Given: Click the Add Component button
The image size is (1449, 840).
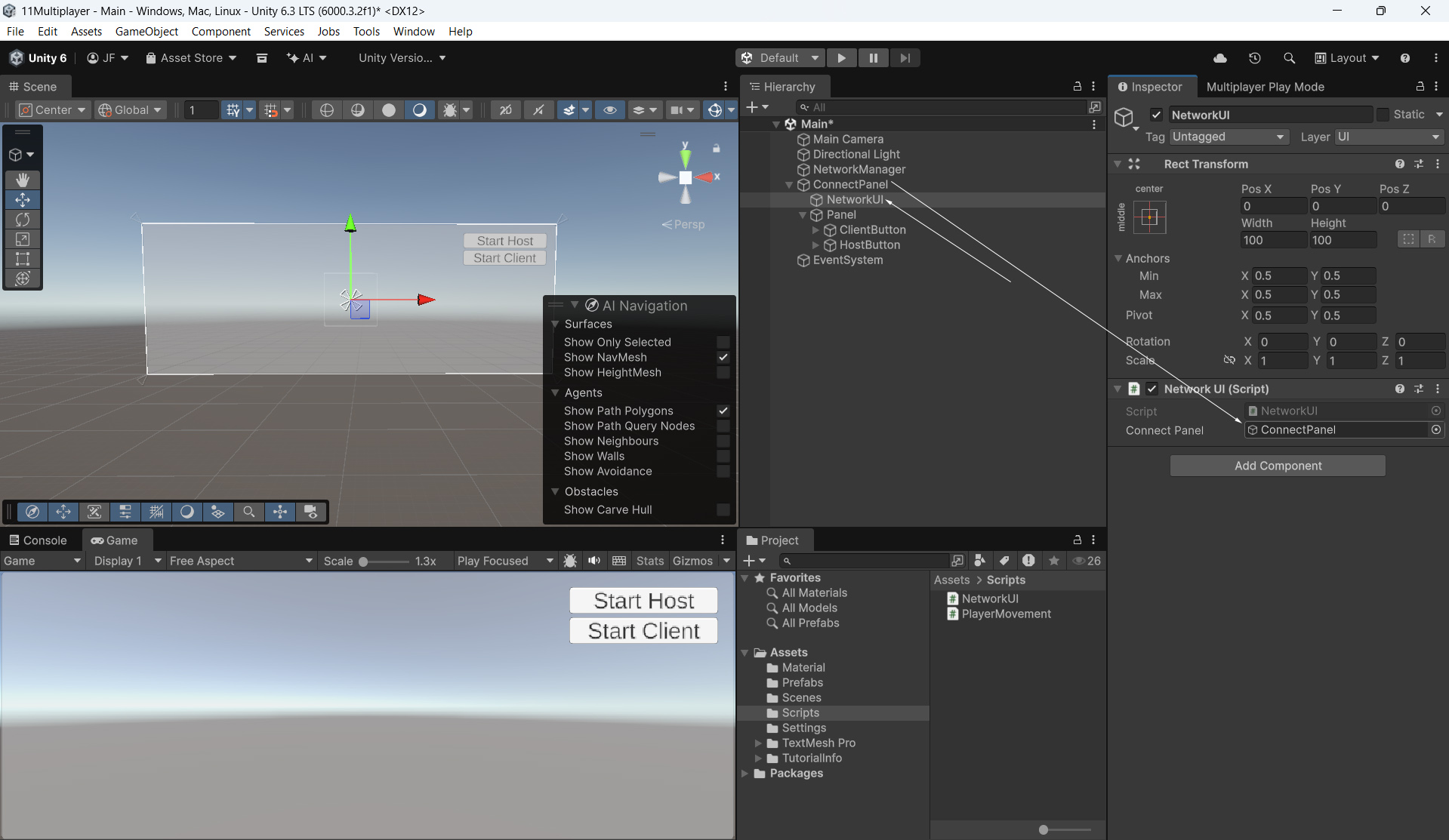Looking at the screenshot, I should (x=1278, y=466).
